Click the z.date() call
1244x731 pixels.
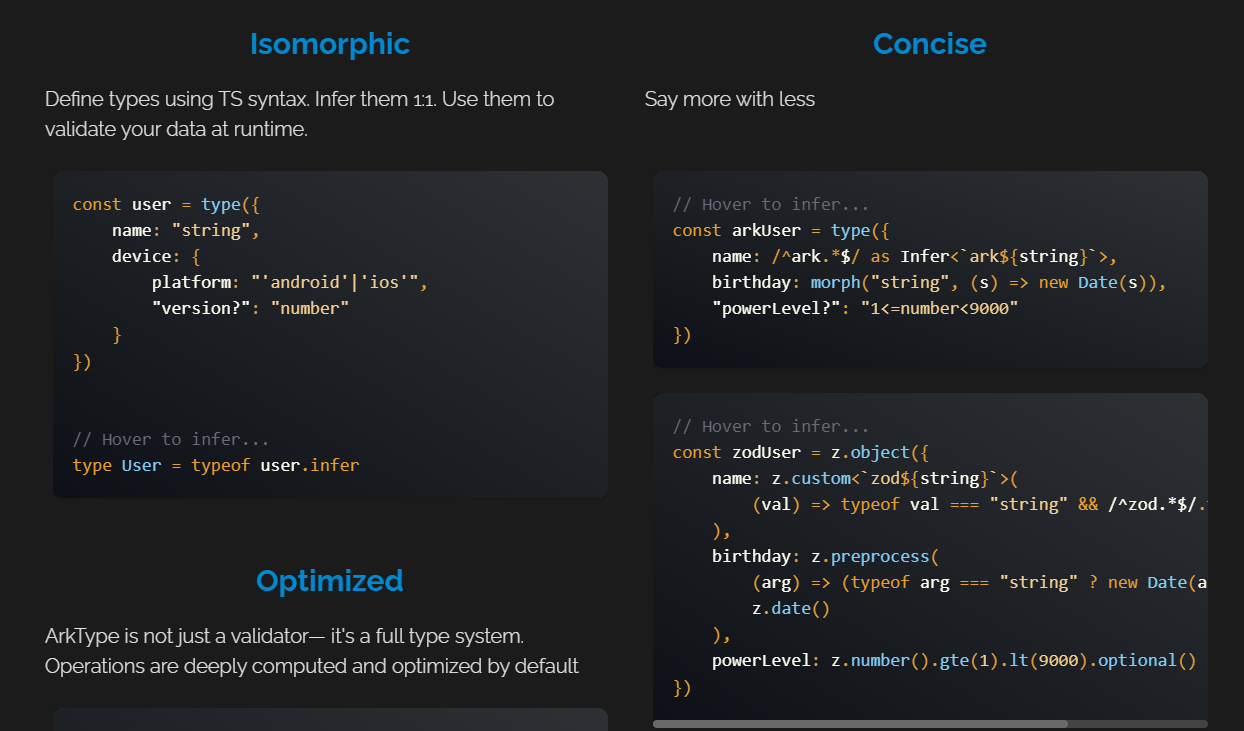pyautogui.click(x=791, y=608)
